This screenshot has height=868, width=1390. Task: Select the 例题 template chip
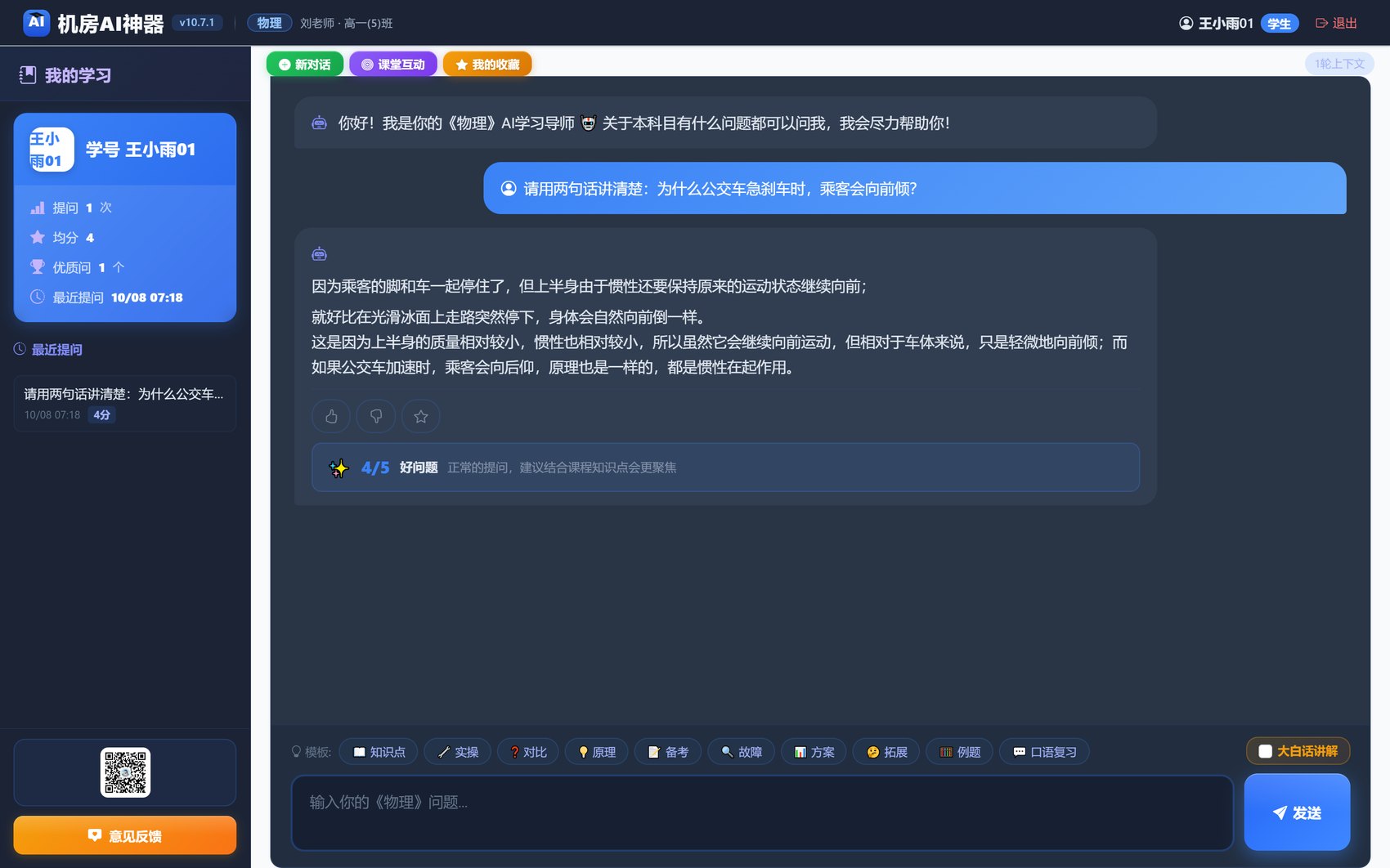(x=960, y=752)
